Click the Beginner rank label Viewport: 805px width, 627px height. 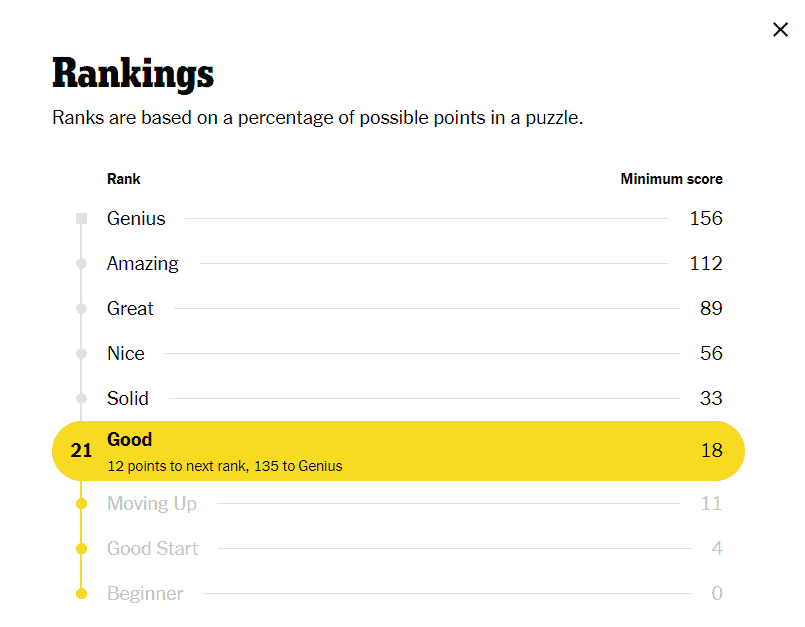coord(145,594)
